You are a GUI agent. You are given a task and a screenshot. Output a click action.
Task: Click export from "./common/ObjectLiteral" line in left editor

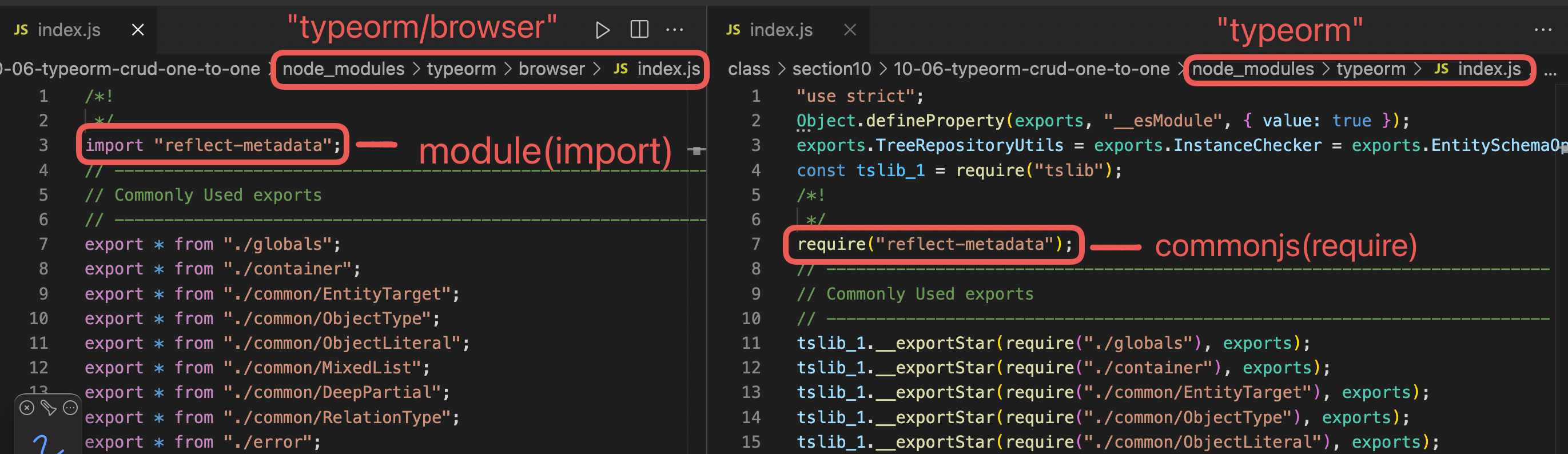pyautogui.click(x=277, y=343)
